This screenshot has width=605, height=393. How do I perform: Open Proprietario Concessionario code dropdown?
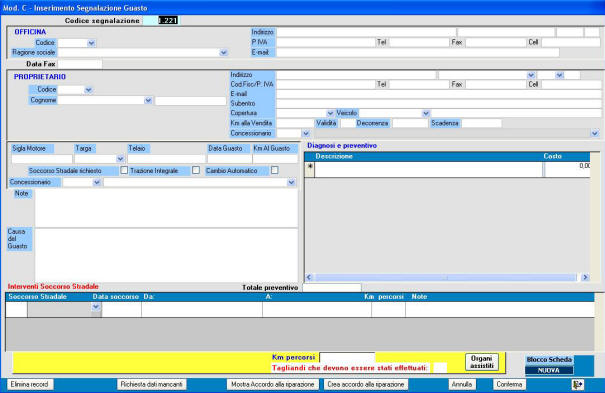[x=306, y=133]
